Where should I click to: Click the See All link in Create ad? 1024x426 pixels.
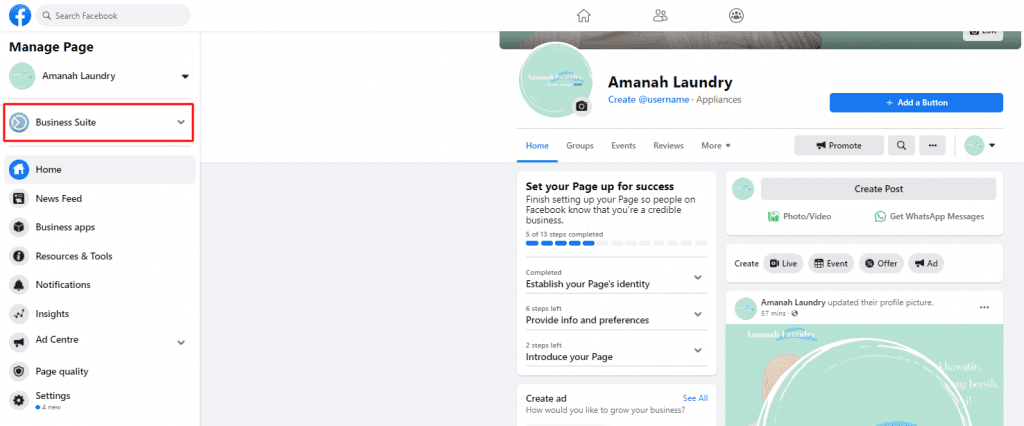(695, 398)
